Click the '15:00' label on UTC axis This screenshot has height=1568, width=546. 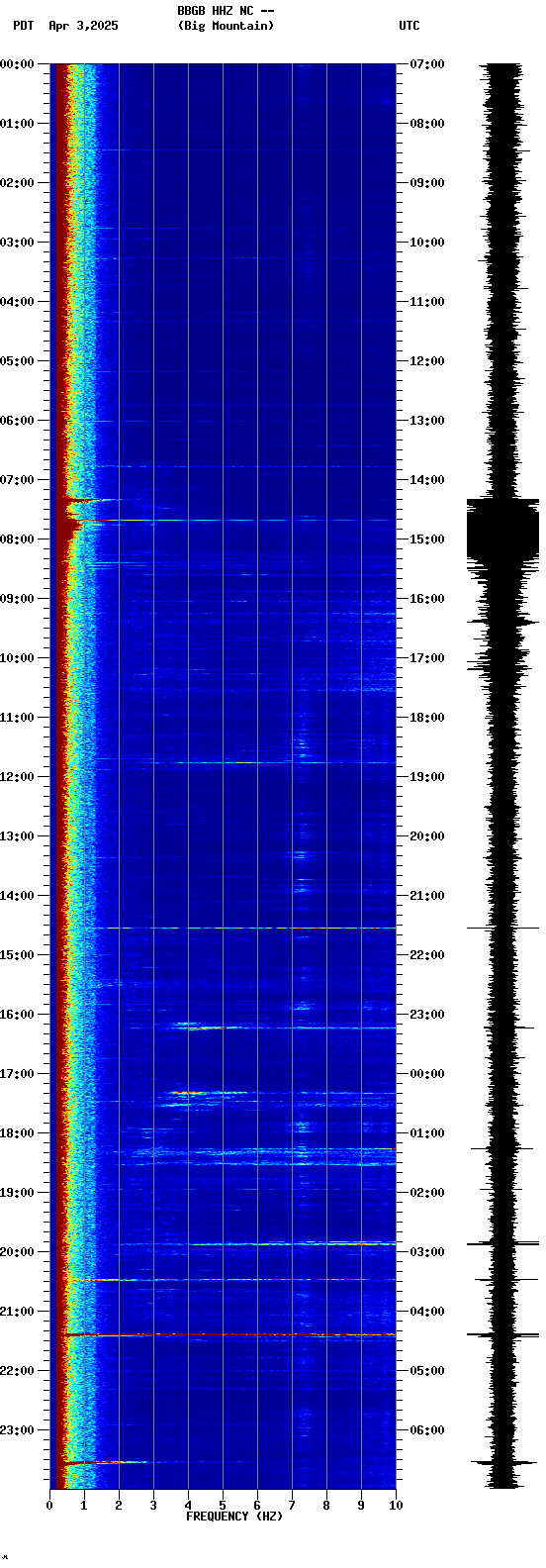coord(427,539)
